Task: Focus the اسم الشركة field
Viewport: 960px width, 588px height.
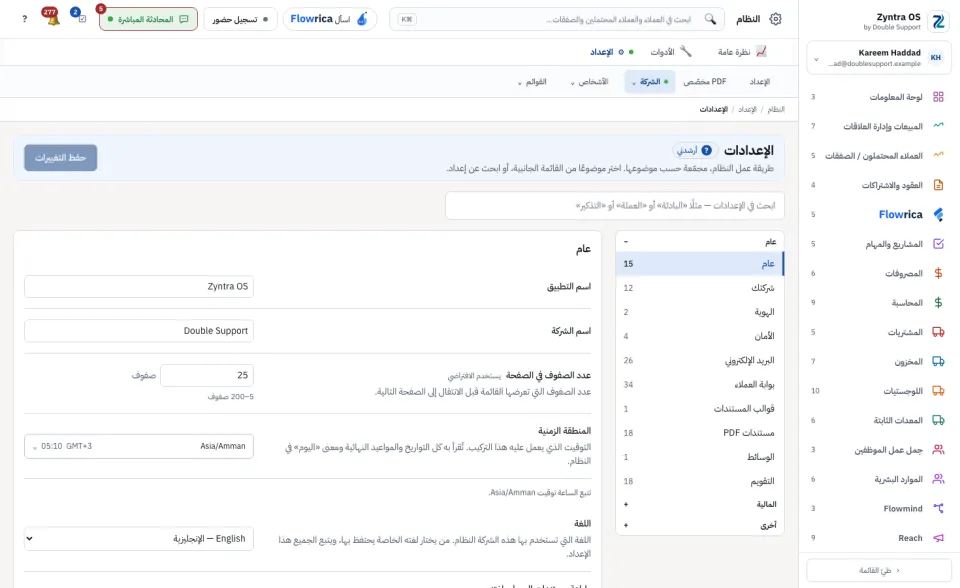Action: (x=139, y=331)
